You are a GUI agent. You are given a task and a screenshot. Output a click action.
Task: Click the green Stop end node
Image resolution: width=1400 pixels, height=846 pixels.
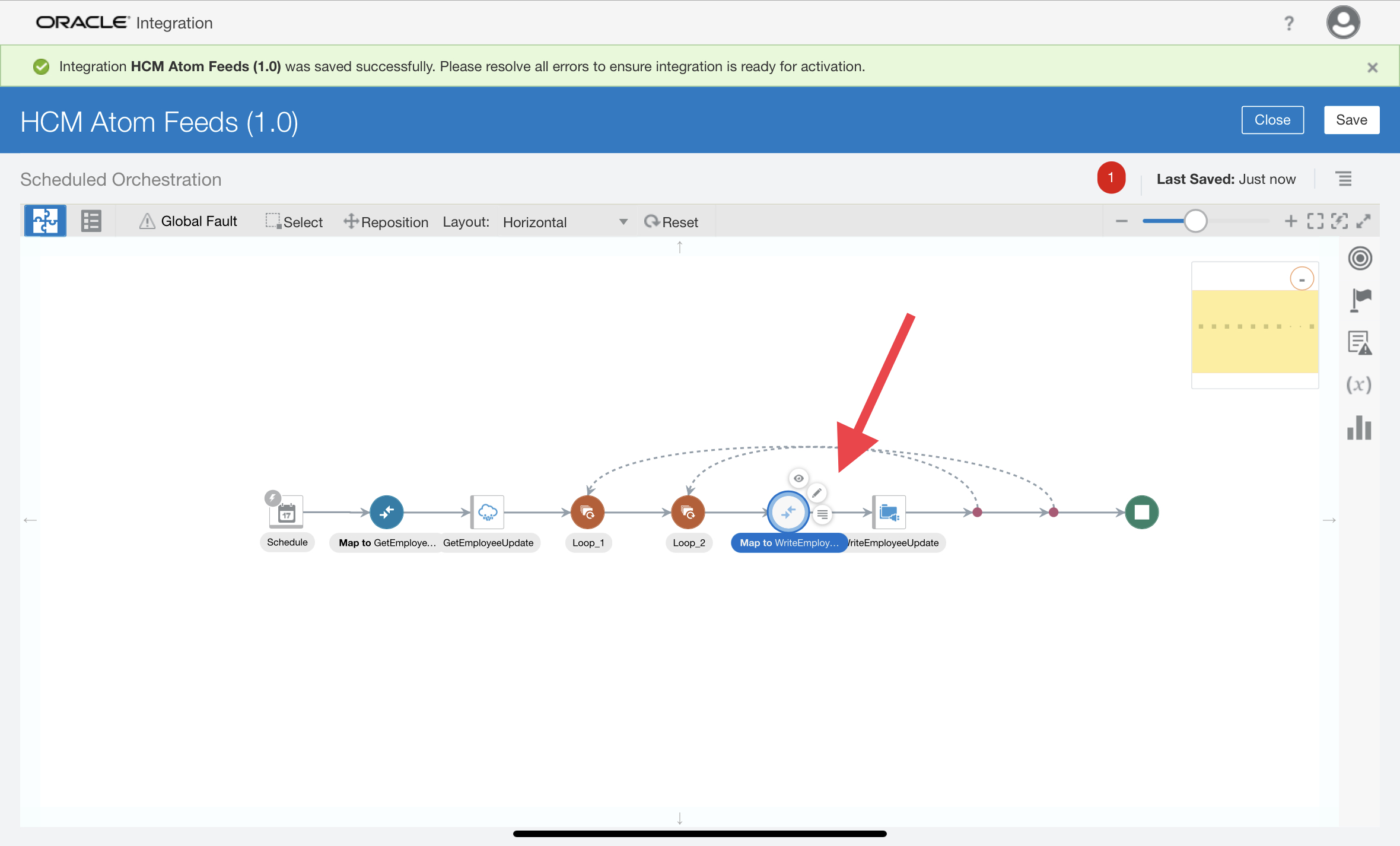(1141, 512)
